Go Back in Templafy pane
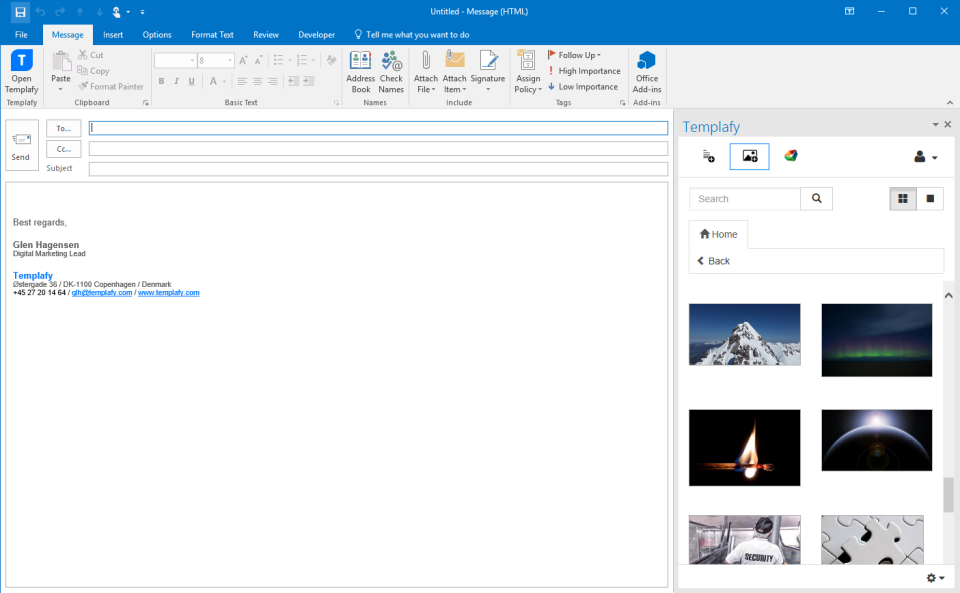This screenshot has height=593, width=960. pyautogui.click(x=712, y=261)
